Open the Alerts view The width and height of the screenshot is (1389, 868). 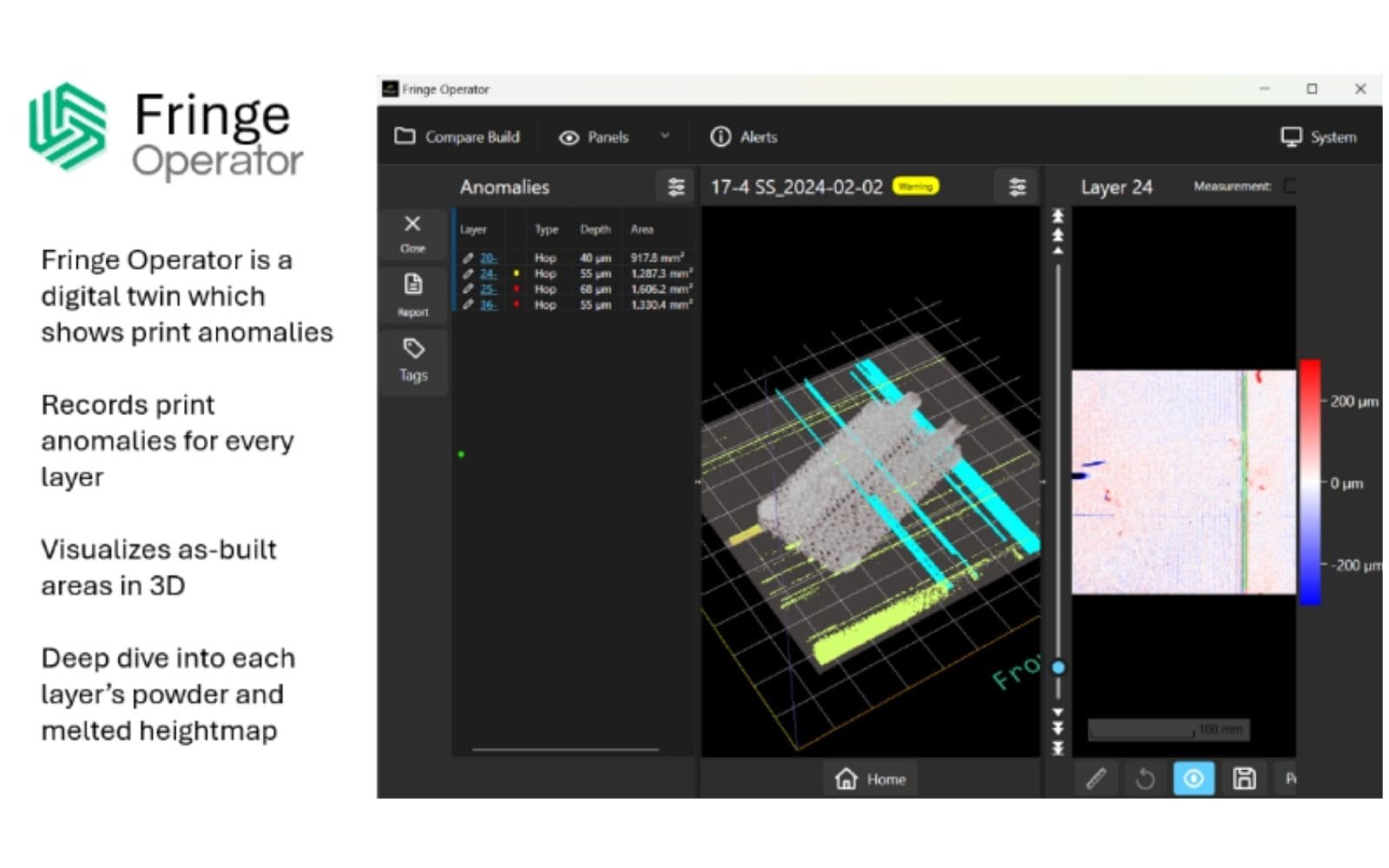coord(744,137)
